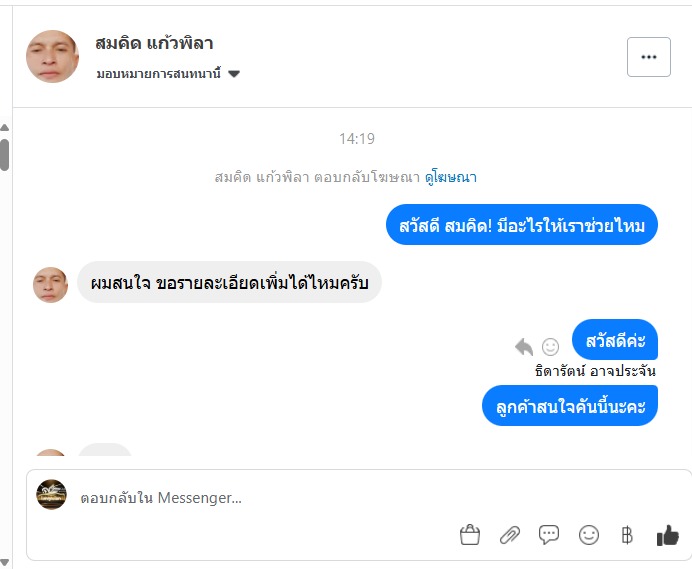
Task: Click the contact name สมคิด แก้วพิลา
Action: 154,44
